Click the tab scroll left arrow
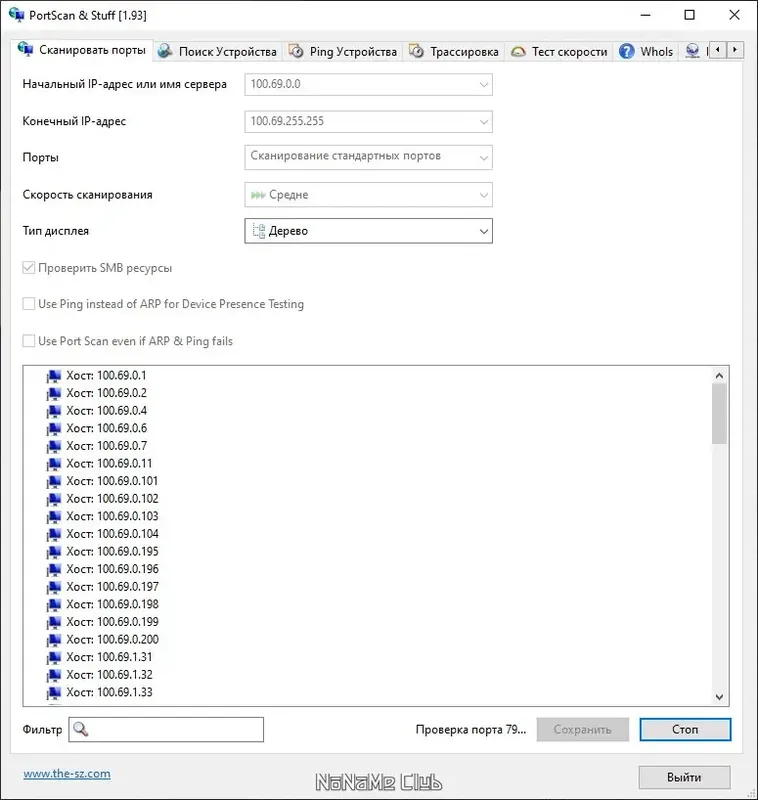 tap(718, 50)
